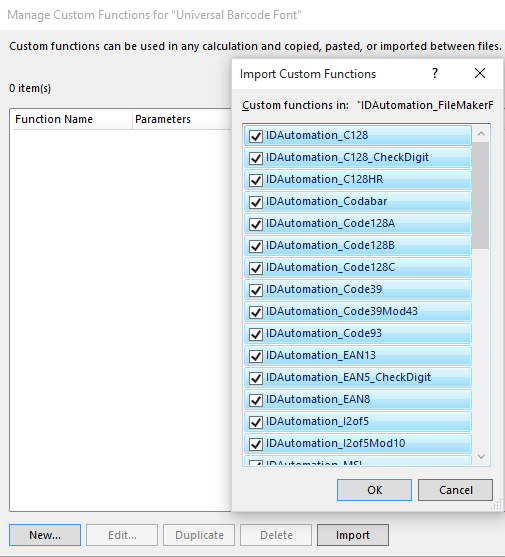Select the IDAutomation_Code128B function name
Image resolution: width=505 pixels, height=557 pixels.
(x=330, y=245)
